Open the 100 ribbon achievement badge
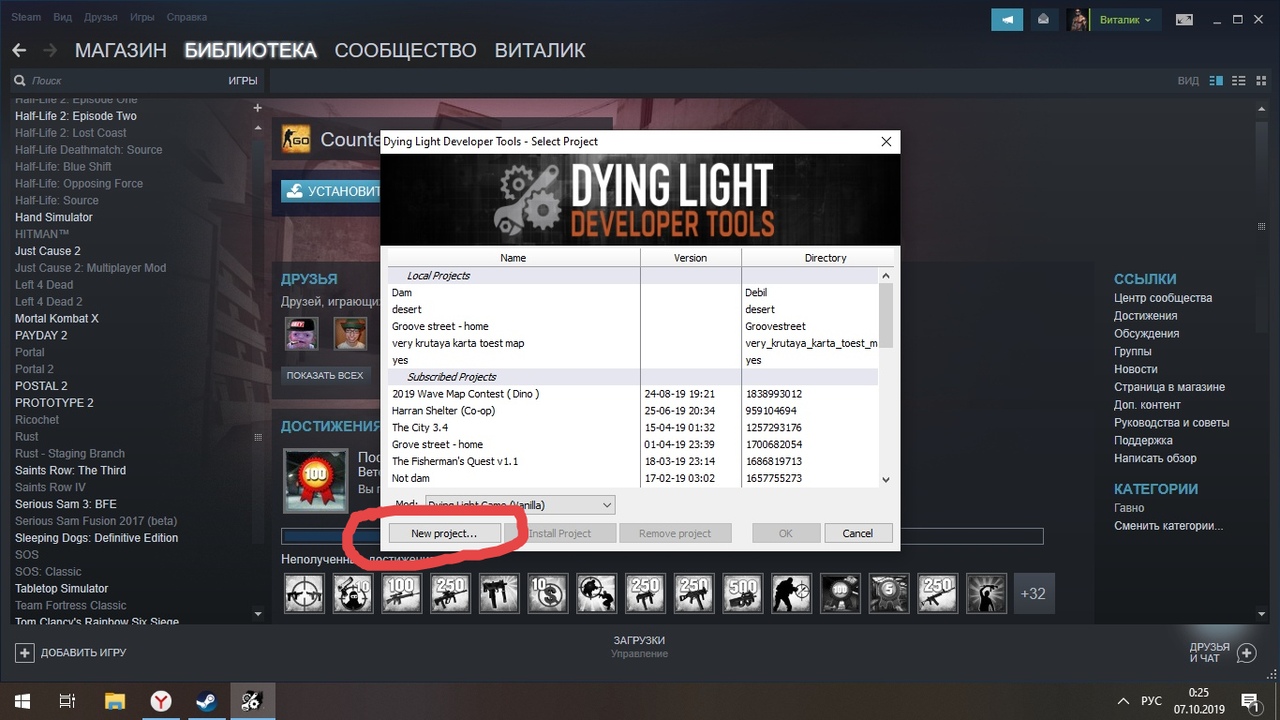This screenshot has width=1280, height=720. tap(315, 480)
